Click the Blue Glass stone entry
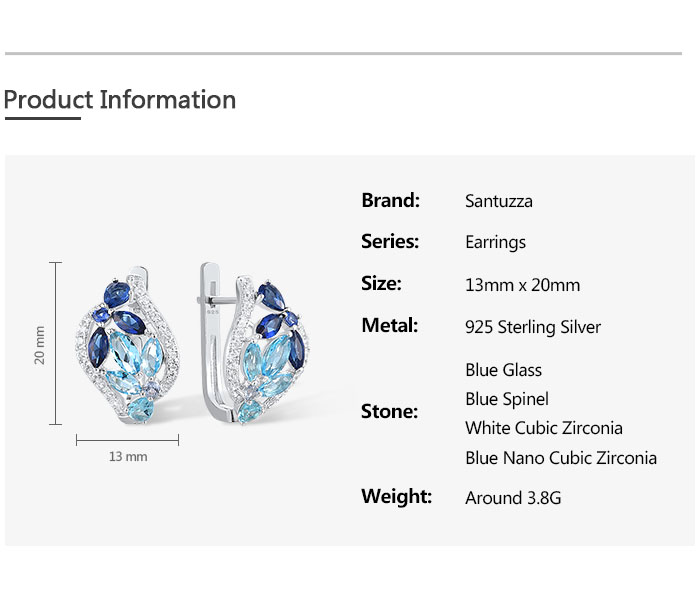The height and width of the screenshot is (596, 700). (x=503, y=370)
